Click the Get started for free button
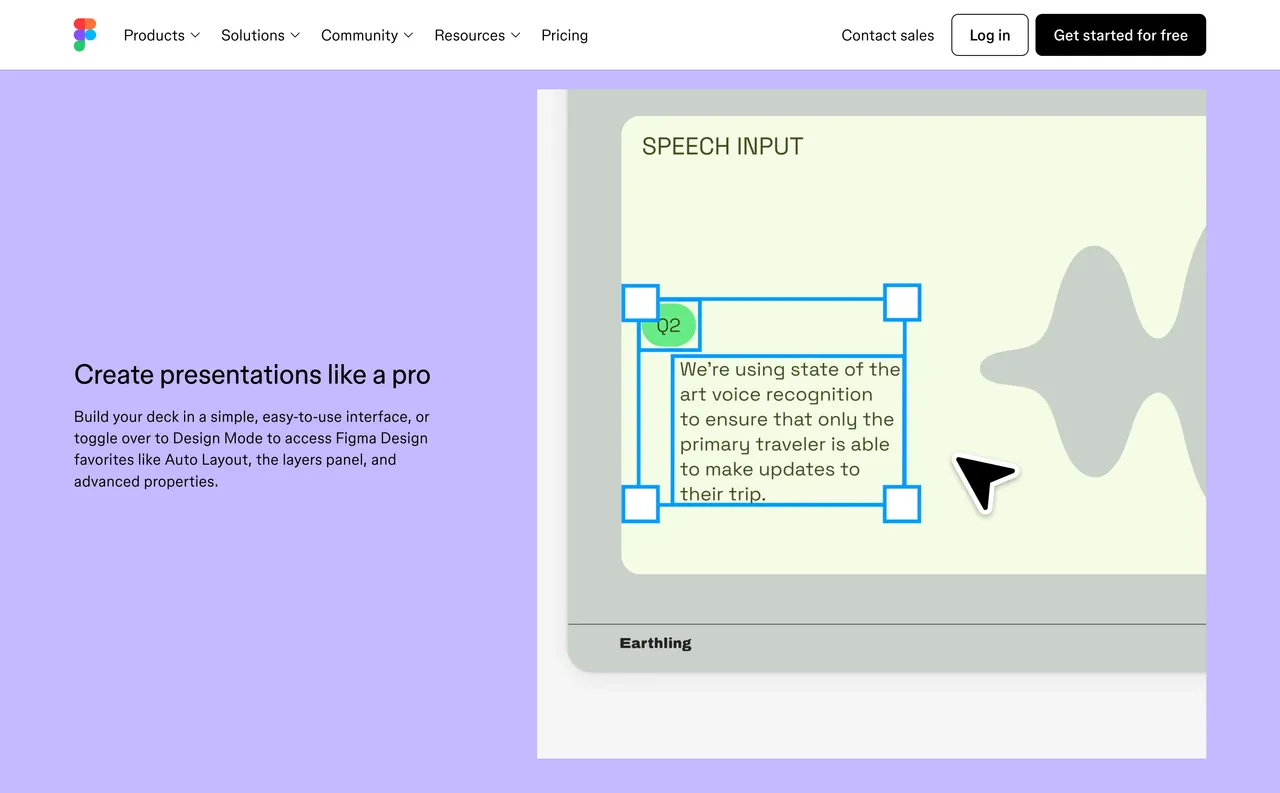 point(1120,35)
